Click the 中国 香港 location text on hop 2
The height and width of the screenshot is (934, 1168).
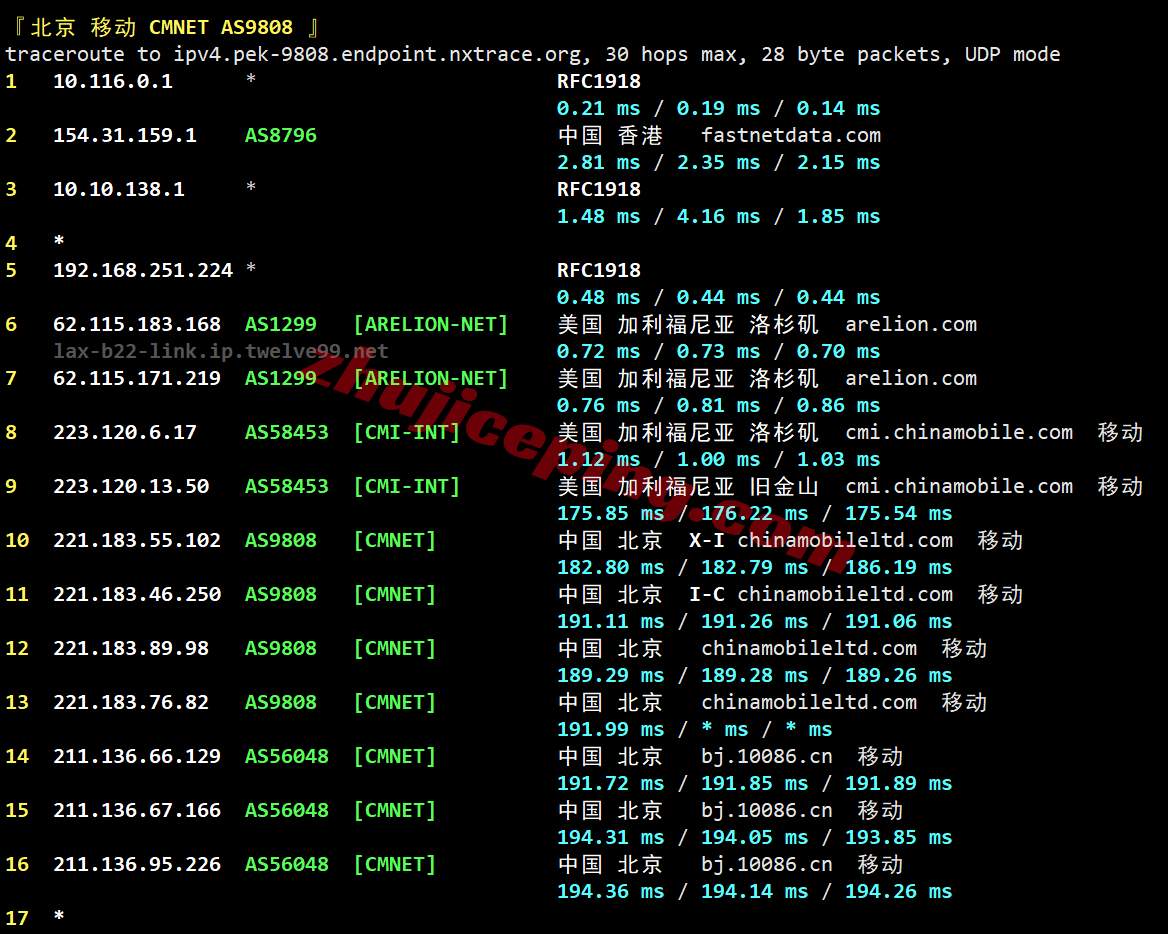pyautogui.click(x=610, y=136)
